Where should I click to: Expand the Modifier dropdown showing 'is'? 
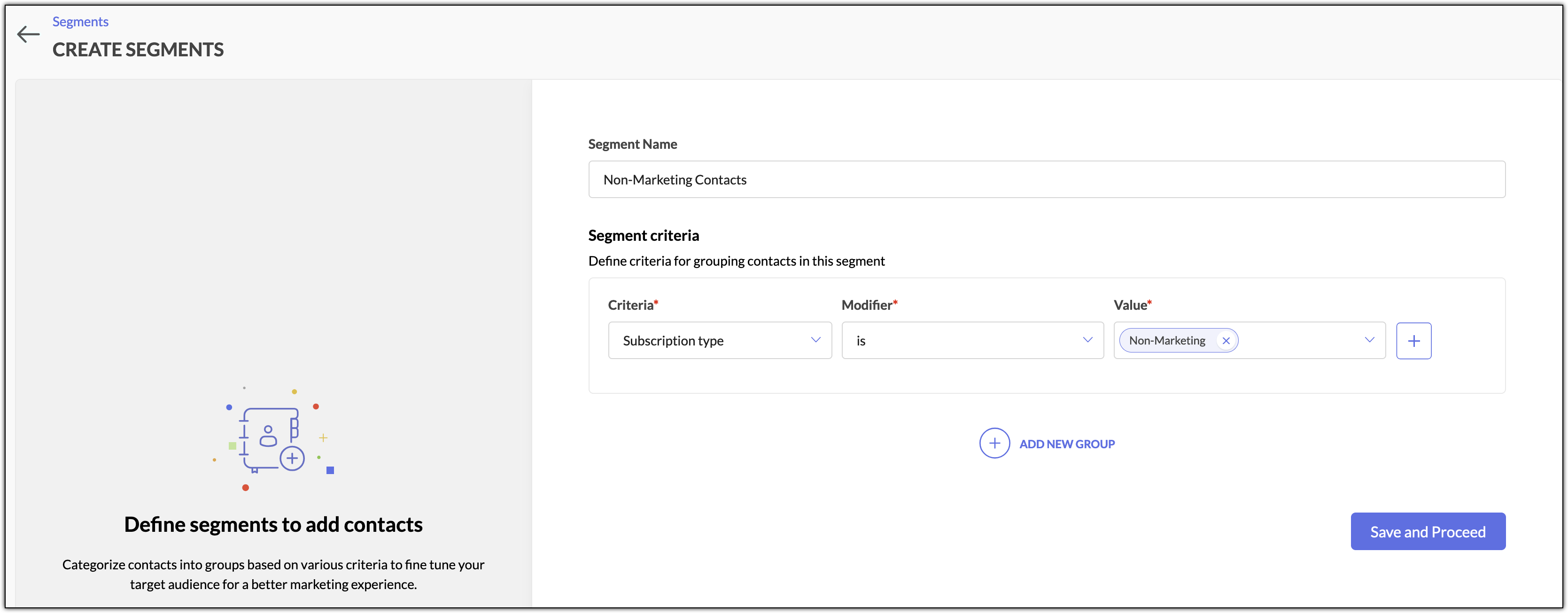pos(971,341)
